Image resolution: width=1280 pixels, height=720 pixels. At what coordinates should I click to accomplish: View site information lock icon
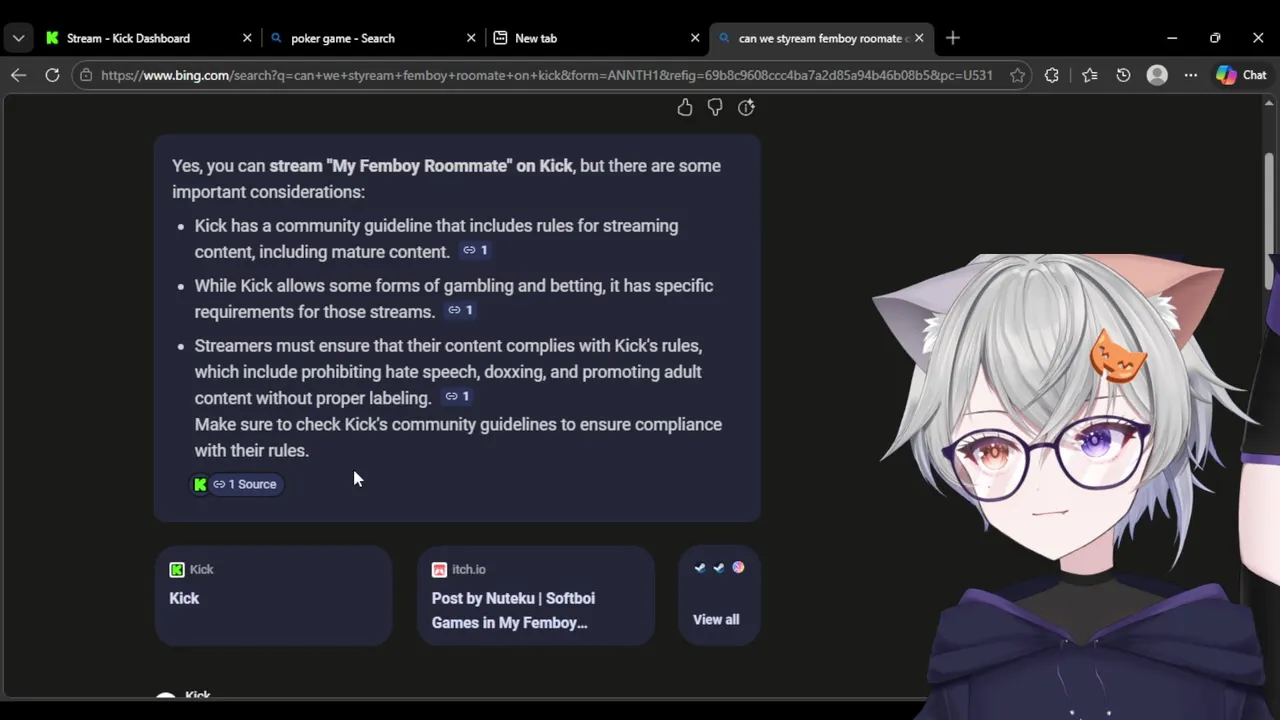[x=86, y=75]
